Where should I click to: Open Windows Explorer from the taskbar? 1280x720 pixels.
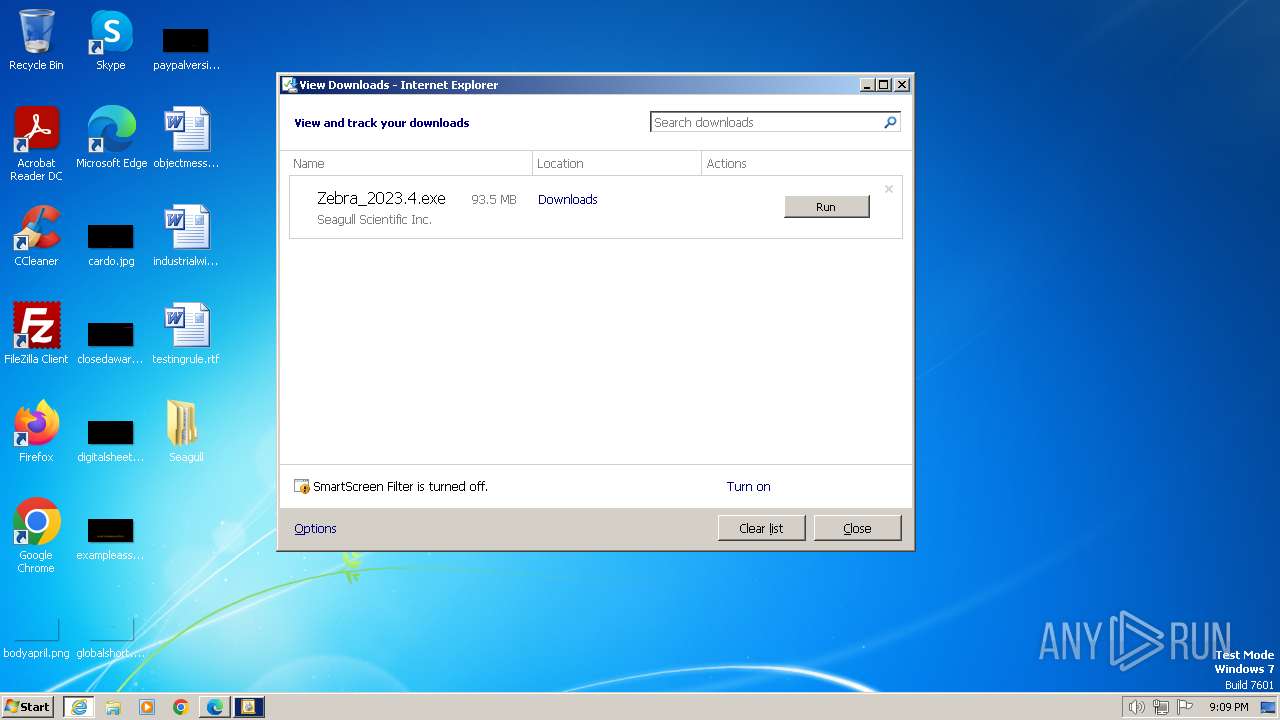point(113,707)
